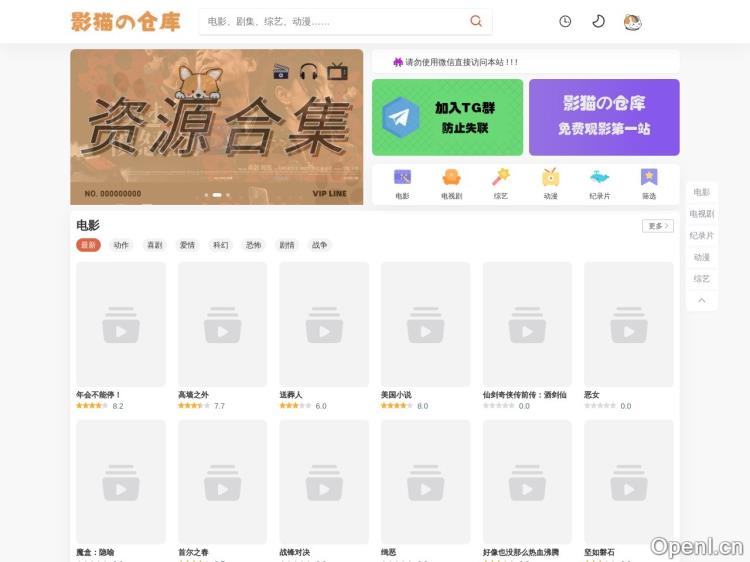Click 高墙之外 title link

click(x=193, y=395)
